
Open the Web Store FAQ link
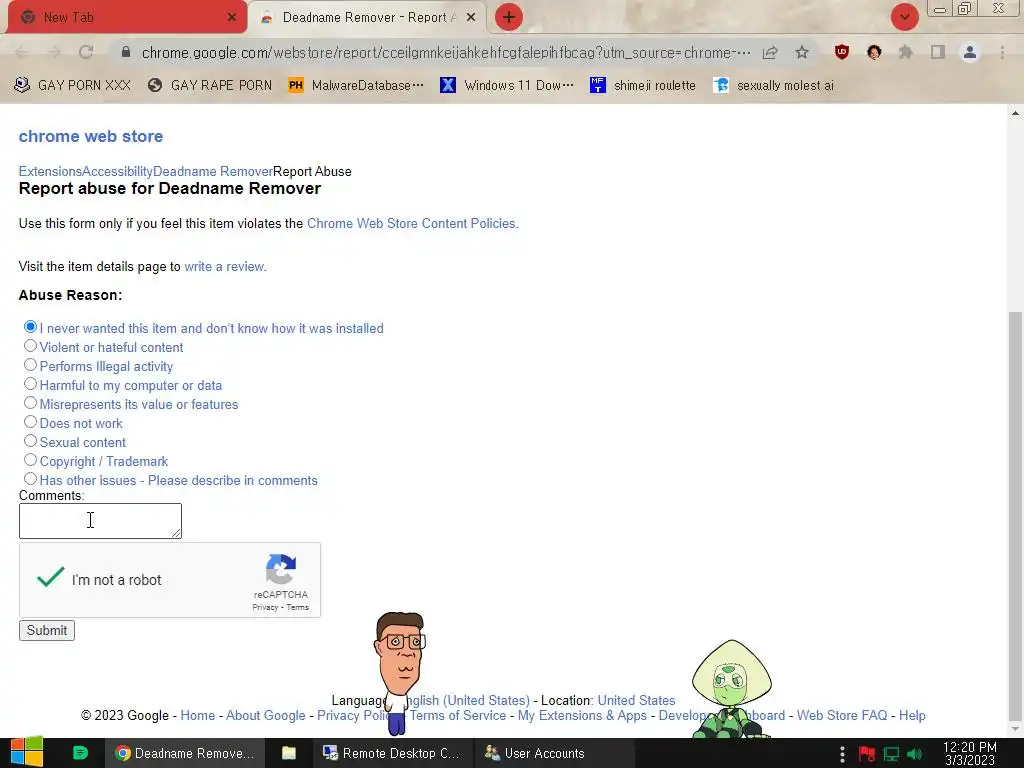[842, 716]
